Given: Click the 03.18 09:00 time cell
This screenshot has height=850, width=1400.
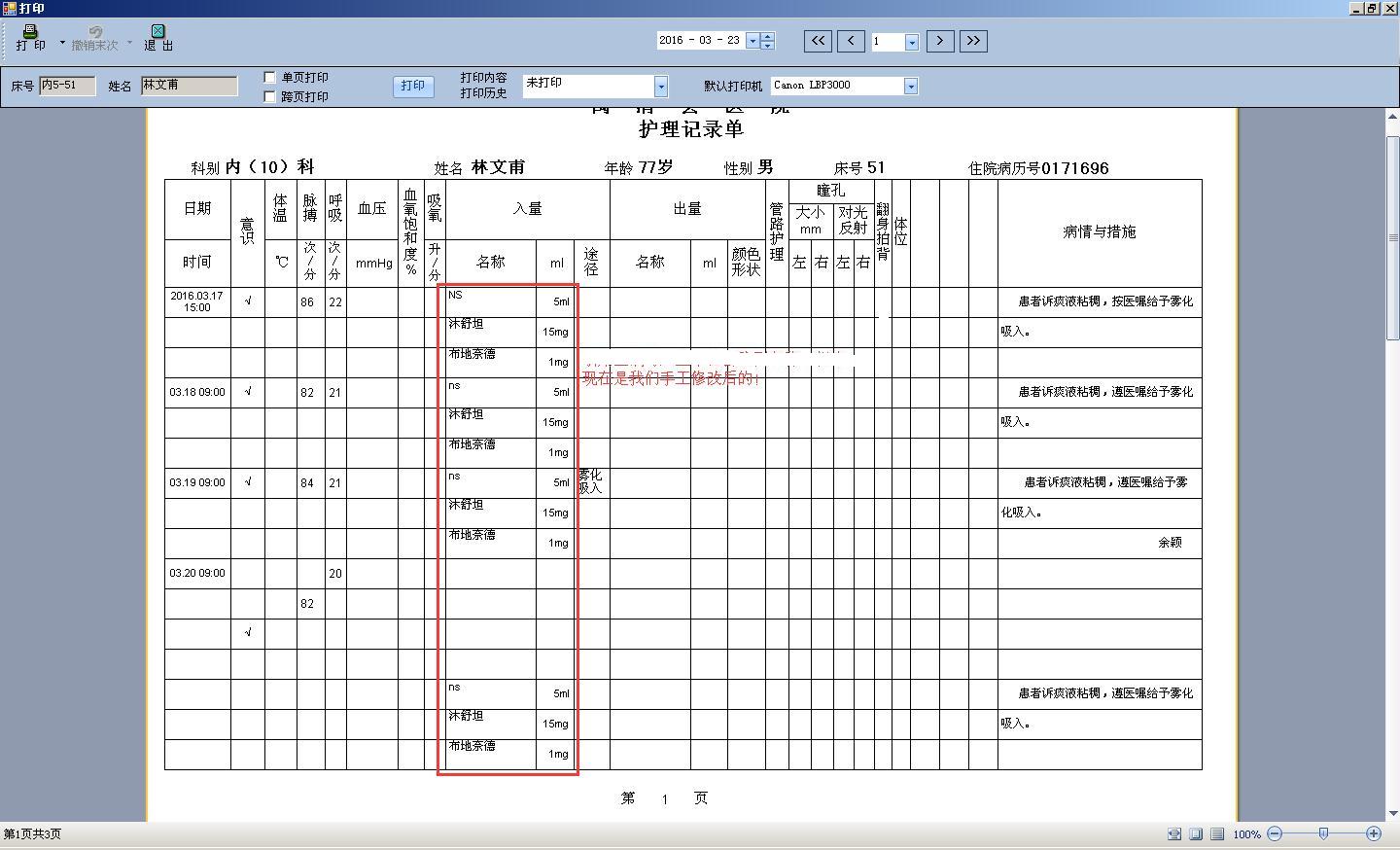Looking at the screenshot, I should point(197,392).
